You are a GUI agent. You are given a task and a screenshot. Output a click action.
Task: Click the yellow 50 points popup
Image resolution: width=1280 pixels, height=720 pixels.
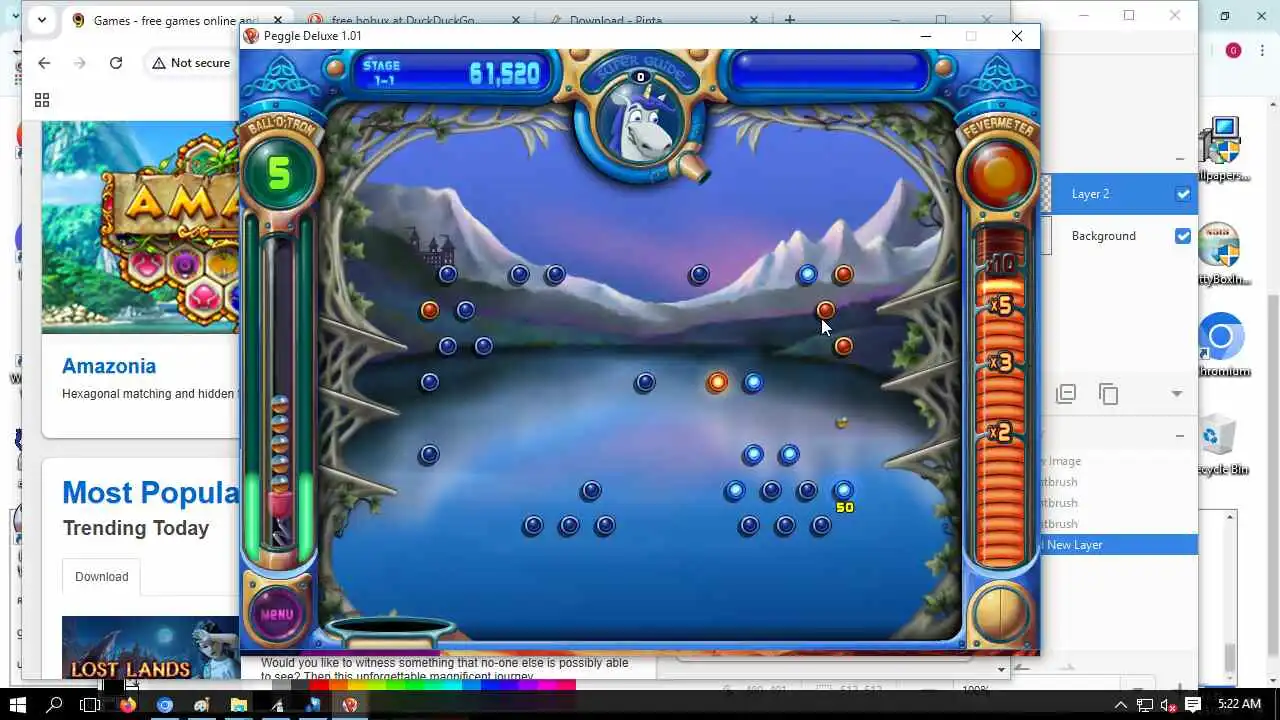point(845,508)
